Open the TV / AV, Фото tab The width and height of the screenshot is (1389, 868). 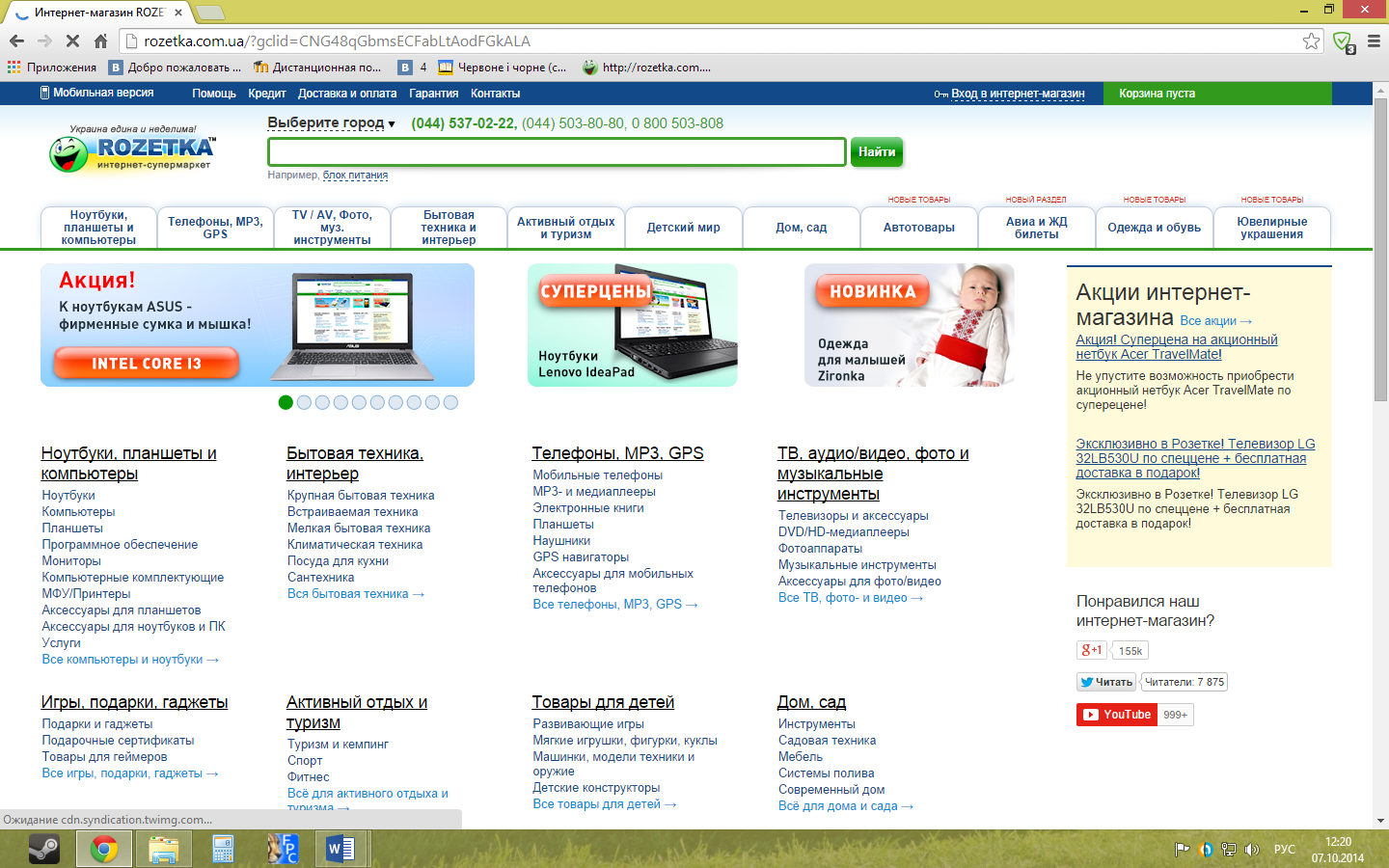click(x=332, y=228)
